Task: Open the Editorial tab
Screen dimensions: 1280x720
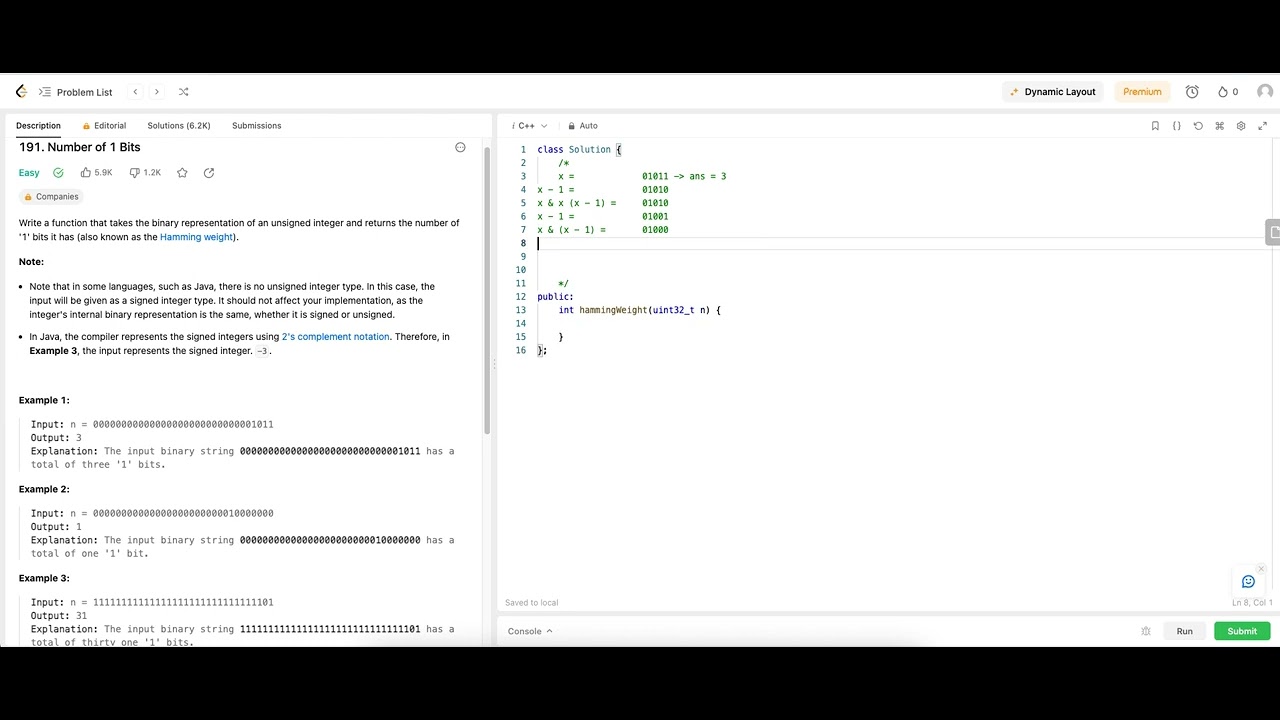Action: coord(104,126)
